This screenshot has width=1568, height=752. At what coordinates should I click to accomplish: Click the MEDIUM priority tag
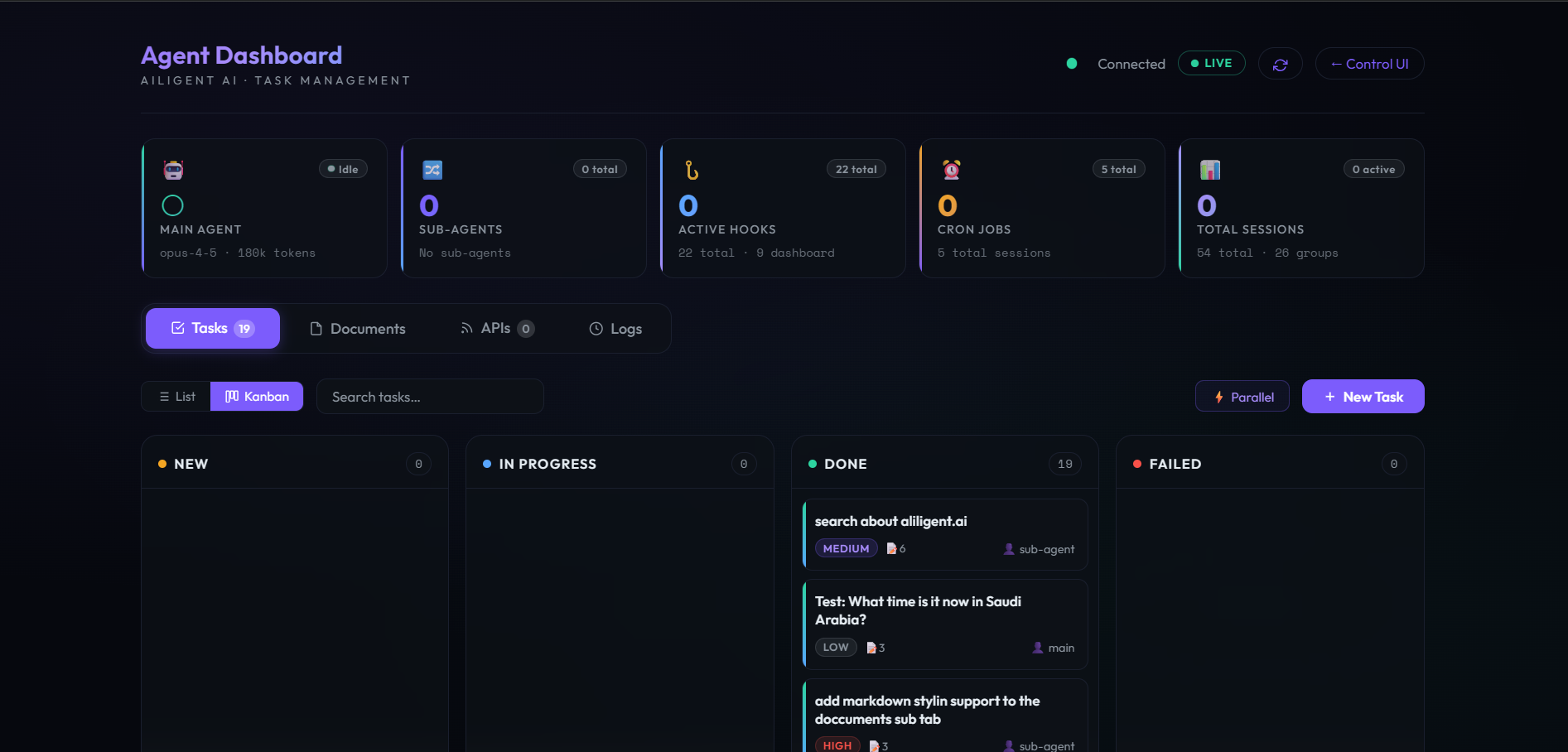(x=846, y=548)
